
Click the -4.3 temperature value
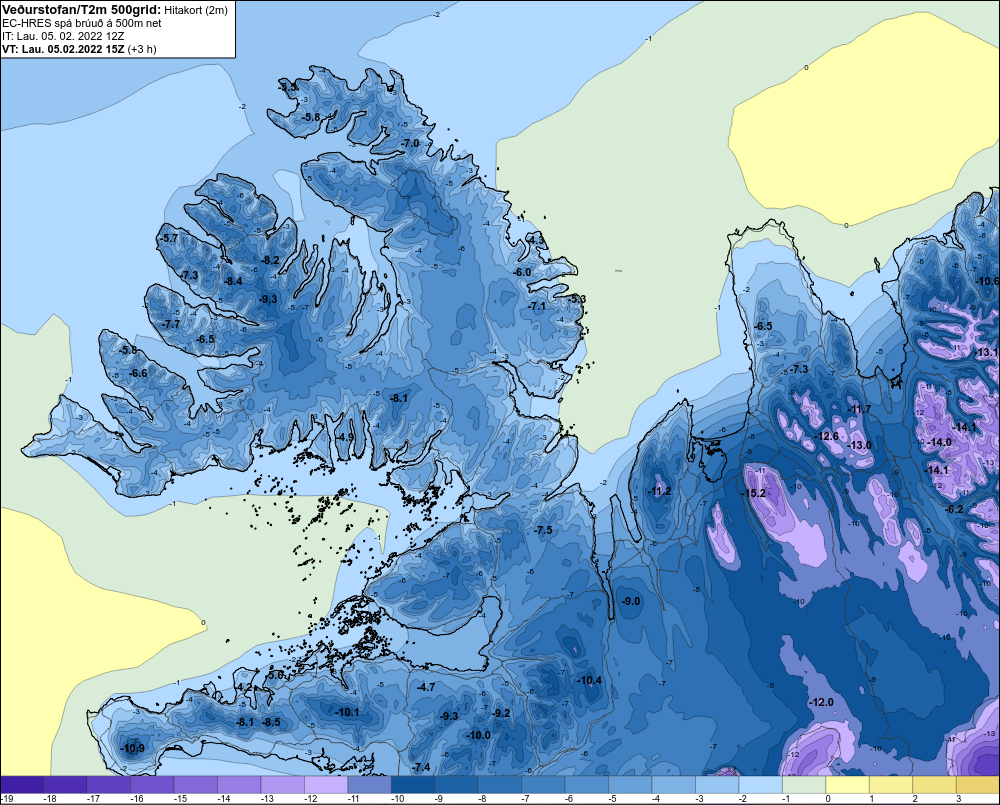pos(536,240)
